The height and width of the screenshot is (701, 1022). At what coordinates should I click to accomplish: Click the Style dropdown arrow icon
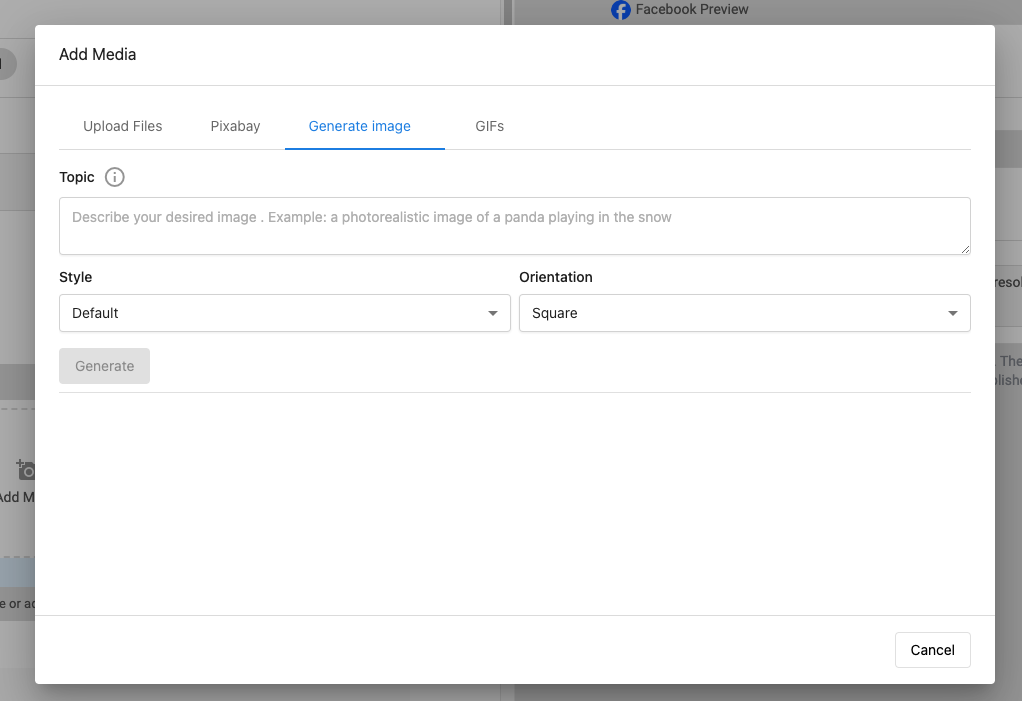492,313
